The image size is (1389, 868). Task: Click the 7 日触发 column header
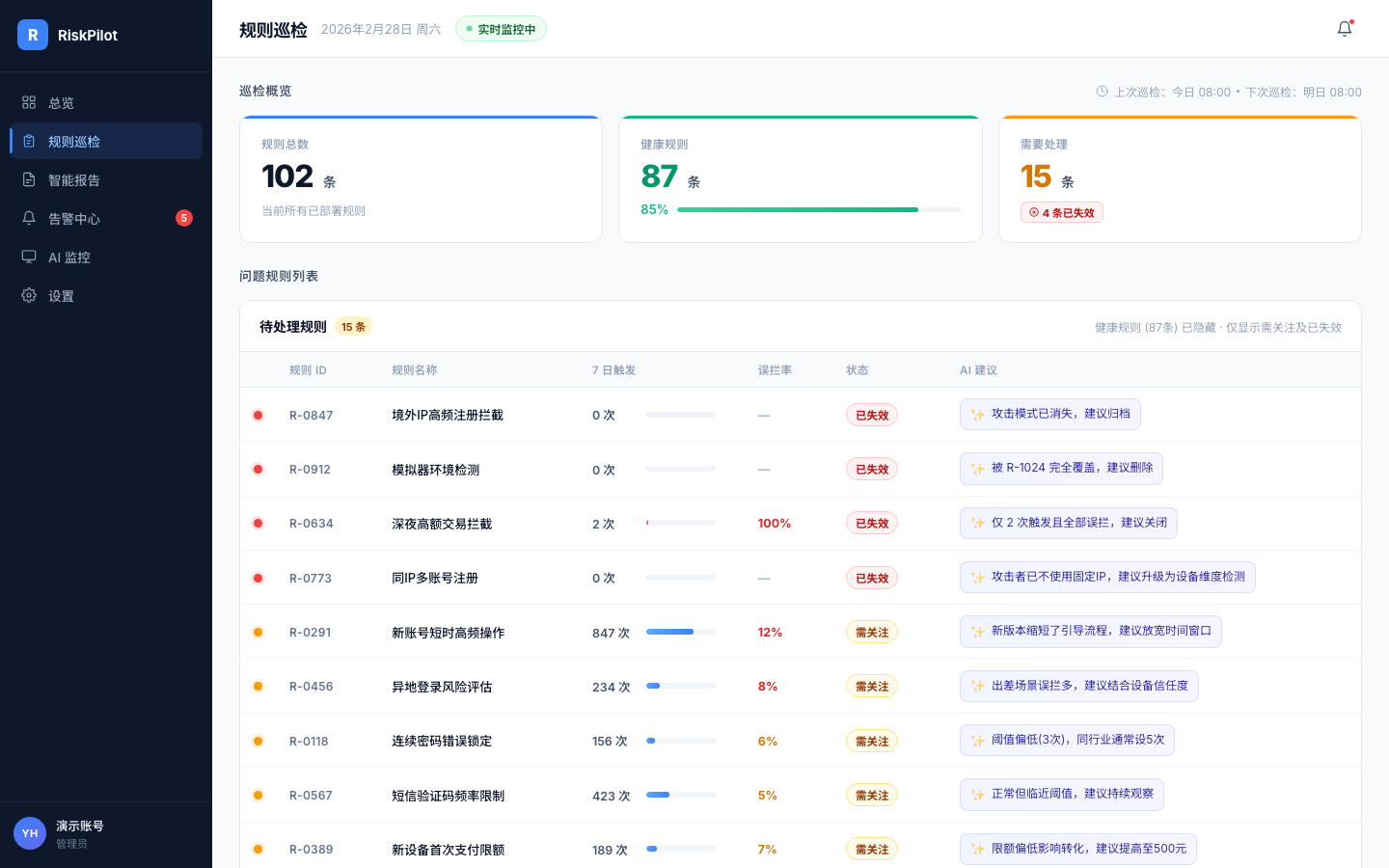click(613, 370)
